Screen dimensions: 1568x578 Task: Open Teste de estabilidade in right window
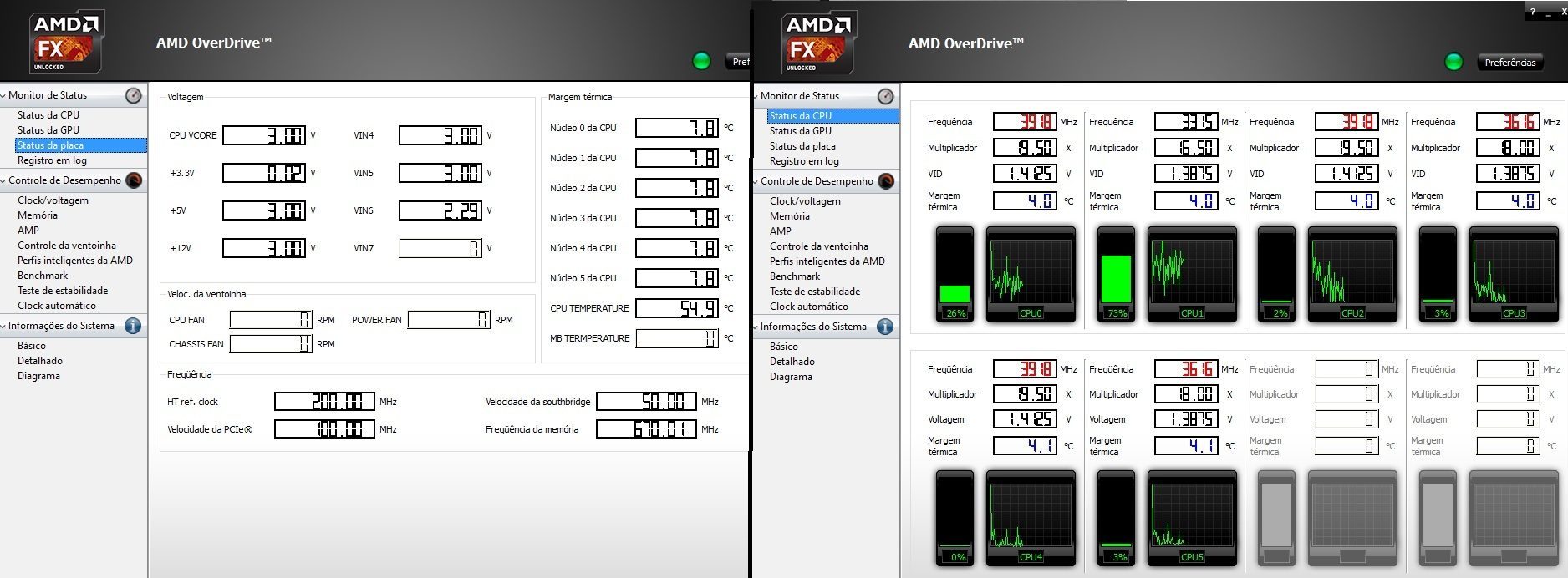click(815, 292)
